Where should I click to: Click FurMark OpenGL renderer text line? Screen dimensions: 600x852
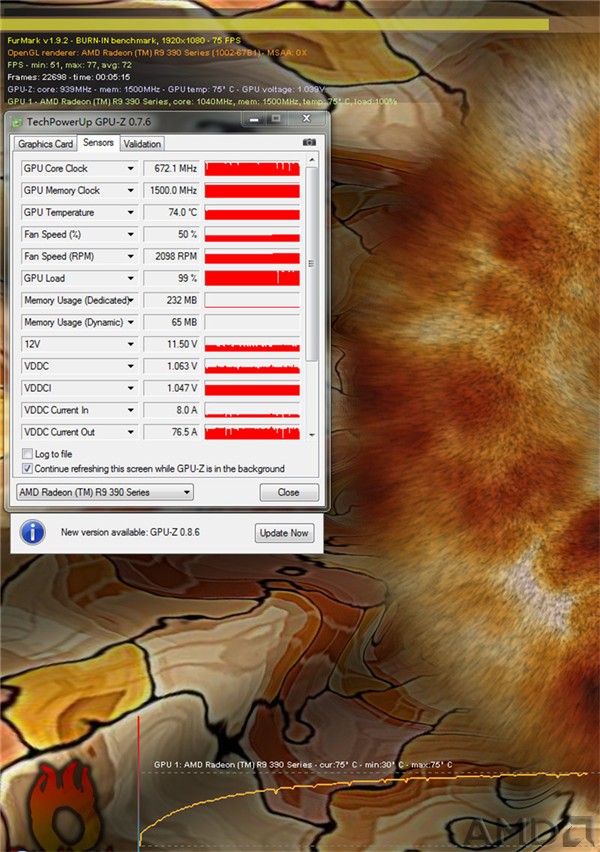point(157,53)
